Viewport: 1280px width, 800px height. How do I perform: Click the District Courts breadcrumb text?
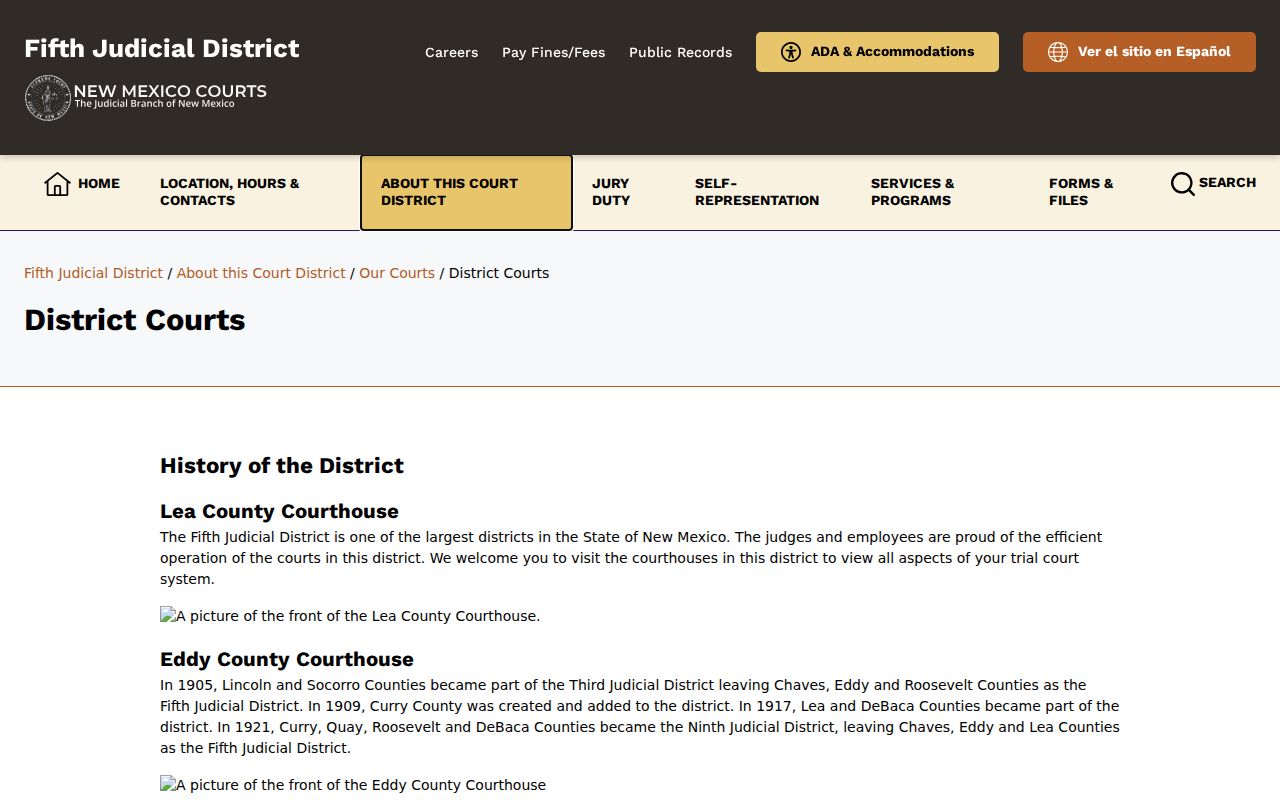pos(499,273)
